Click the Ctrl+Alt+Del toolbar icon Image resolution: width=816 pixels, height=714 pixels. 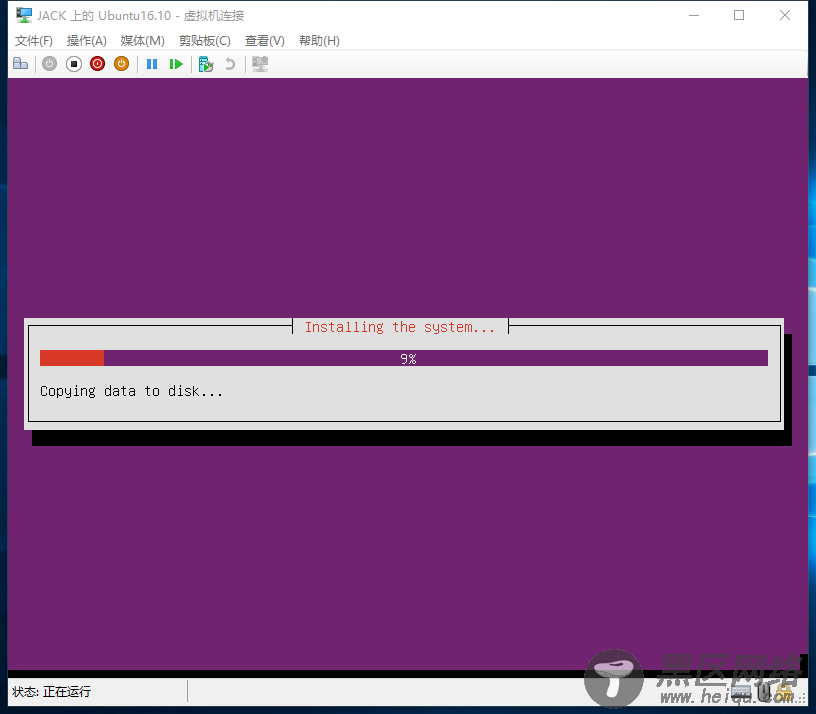(20, 64)
